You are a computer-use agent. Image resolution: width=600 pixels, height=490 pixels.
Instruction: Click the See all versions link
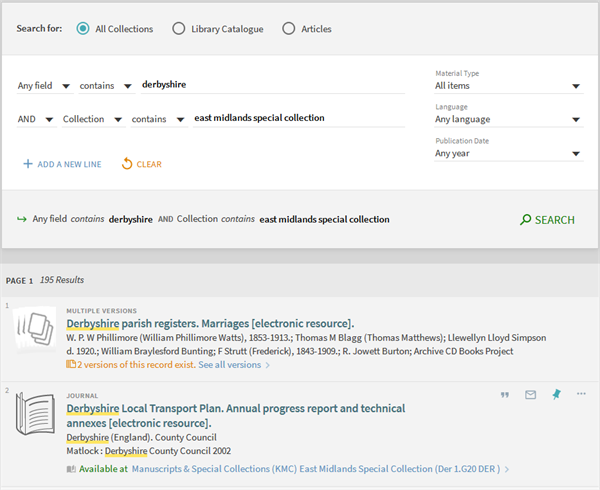click(x=233, y=365)
